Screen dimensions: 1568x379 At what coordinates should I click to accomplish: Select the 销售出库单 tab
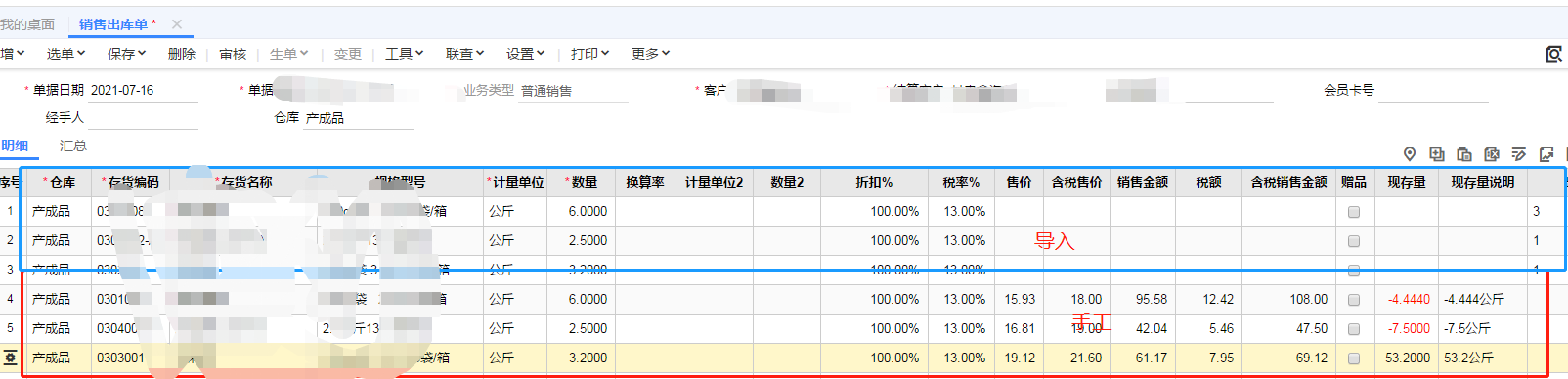coord(113,24)
